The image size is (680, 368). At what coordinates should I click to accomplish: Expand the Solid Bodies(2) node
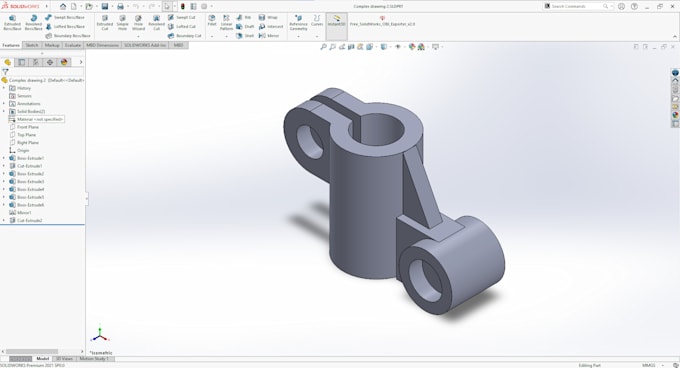[x=4, y=111]
